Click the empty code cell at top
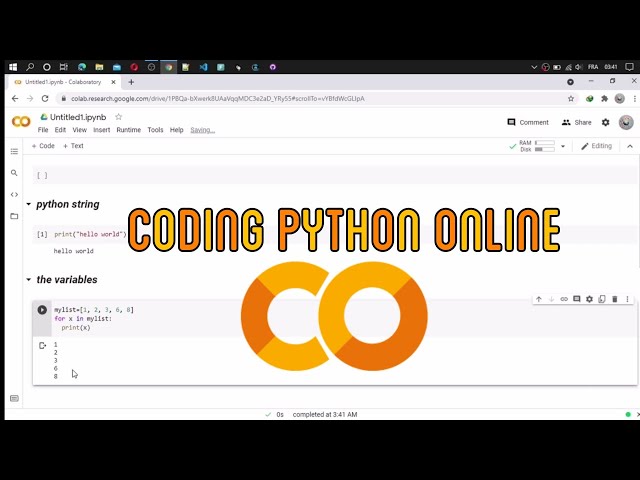The image size is (640, 480). 335,176
